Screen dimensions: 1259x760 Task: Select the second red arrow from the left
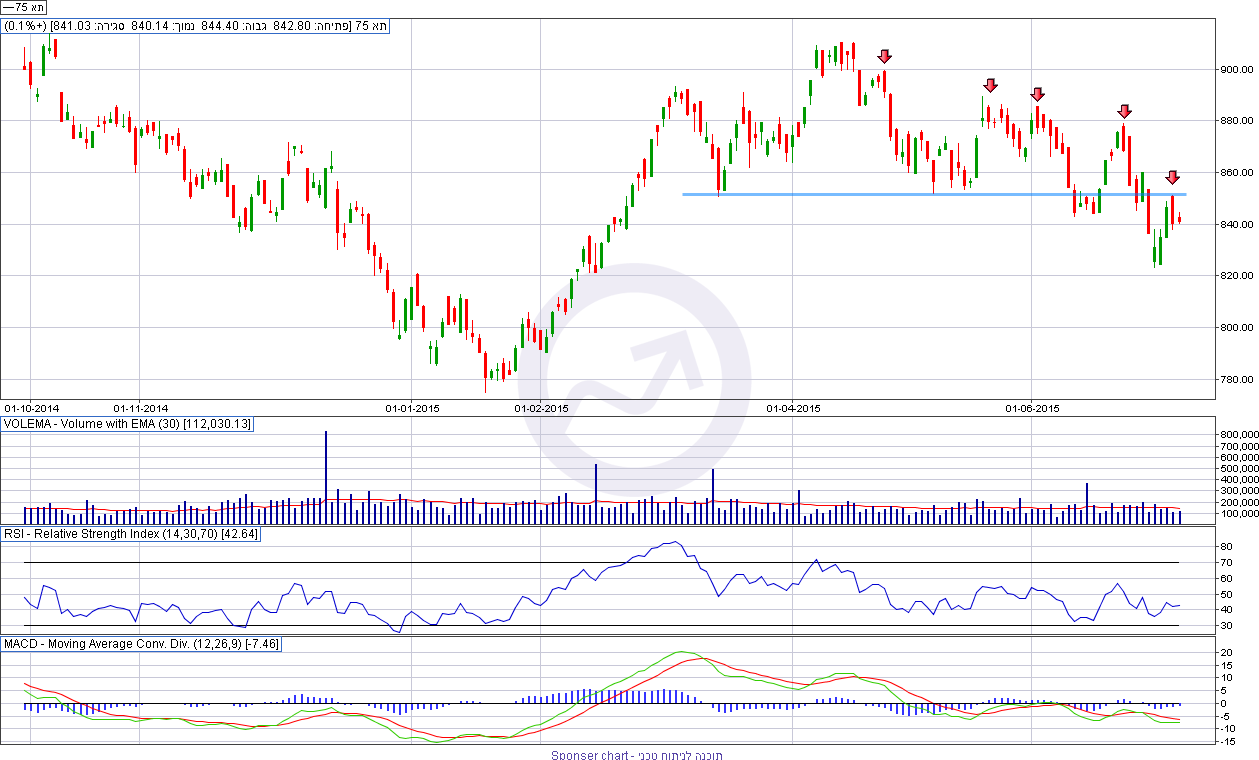point(990,86)
